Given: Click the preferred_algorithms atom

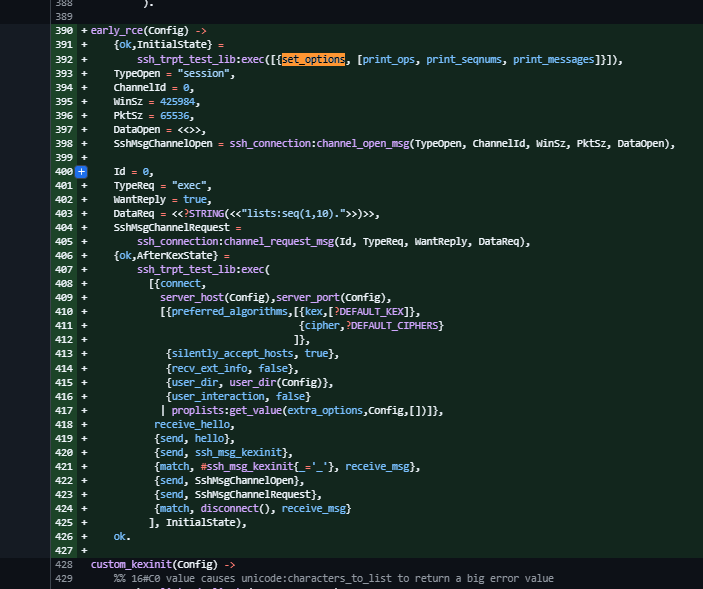Looking at the screenshot, I should [229, 312].
